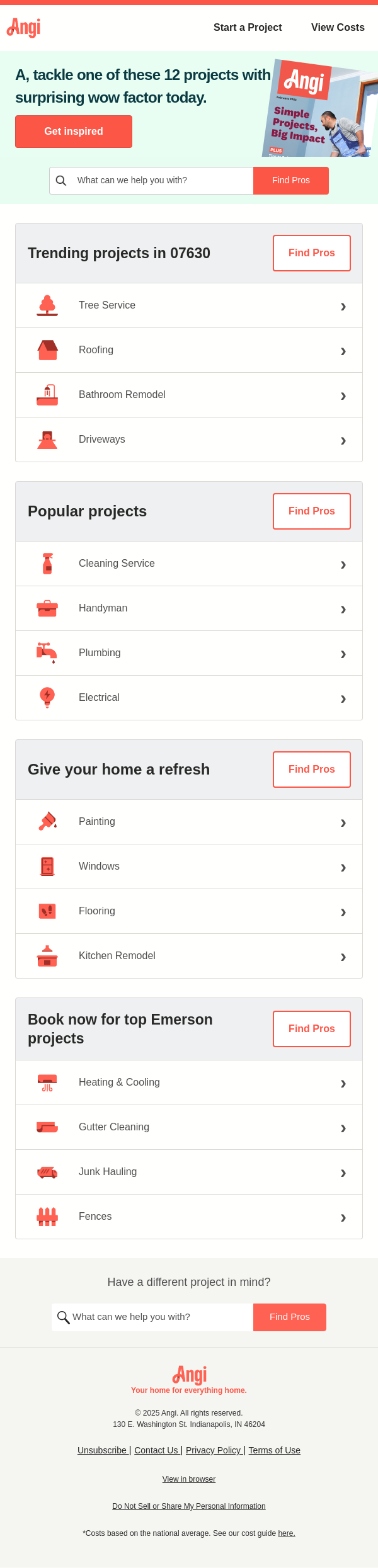The height and width of the screenshot is (1568, 378).
Task: Click the Cleaning Service spray bottle icon
Action: click(47, 564)
